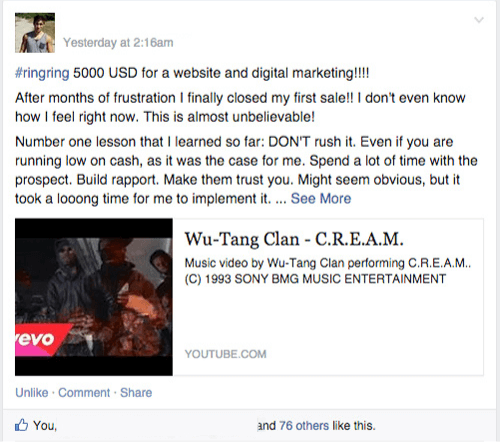The height and width of the screenshot is (442, 500).
Task: Click the thumbs-up like icon
Action: [x=22, y=425]
